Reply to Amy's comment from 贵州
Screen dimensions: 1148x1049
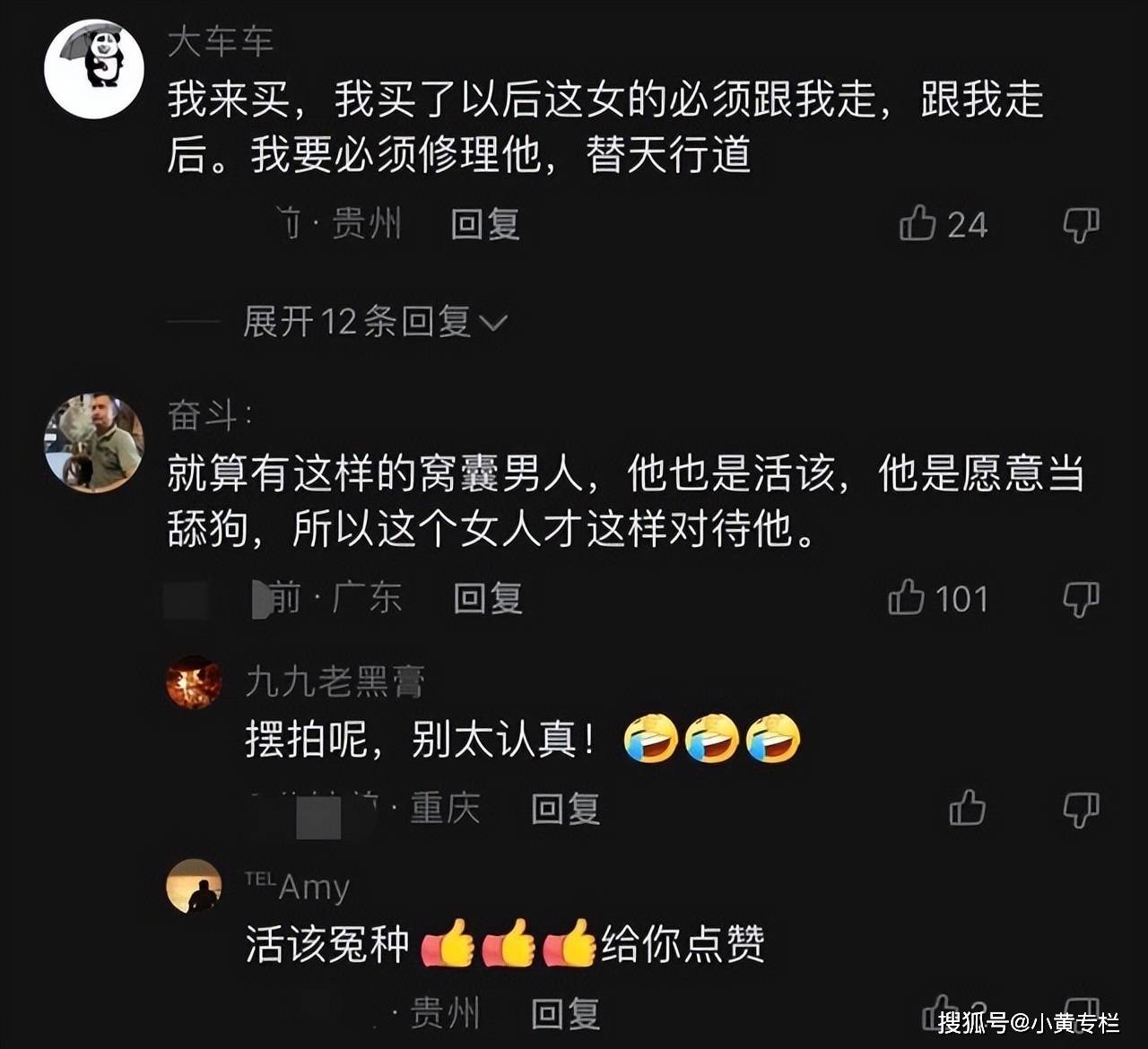[x=565, y=1014]
